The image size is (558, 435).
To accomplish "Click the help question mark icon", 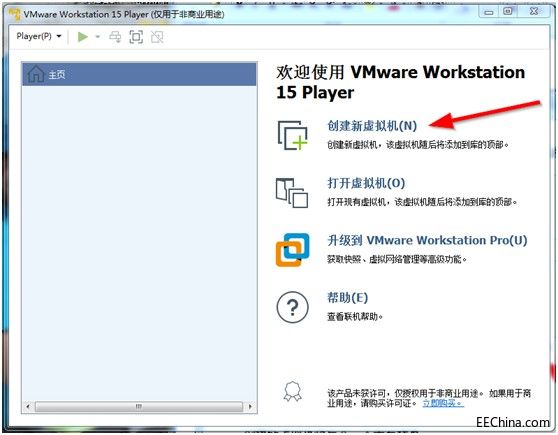I will pos(293,307).
